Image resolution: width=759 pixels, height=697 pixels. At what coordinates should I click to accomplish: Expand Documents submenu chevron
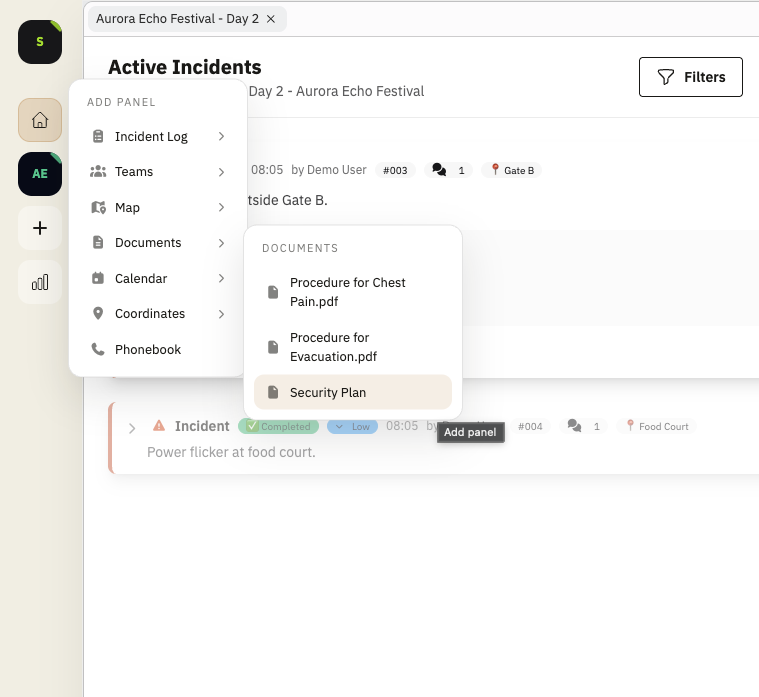pos(221,242)
